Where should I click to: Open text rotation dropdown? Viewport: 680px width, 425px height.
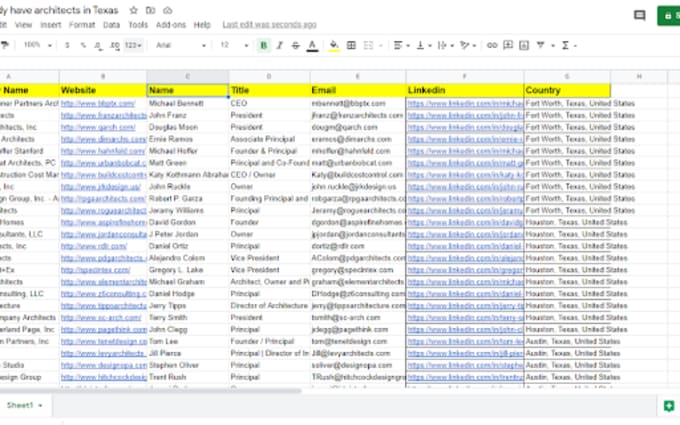coord(468,45)
